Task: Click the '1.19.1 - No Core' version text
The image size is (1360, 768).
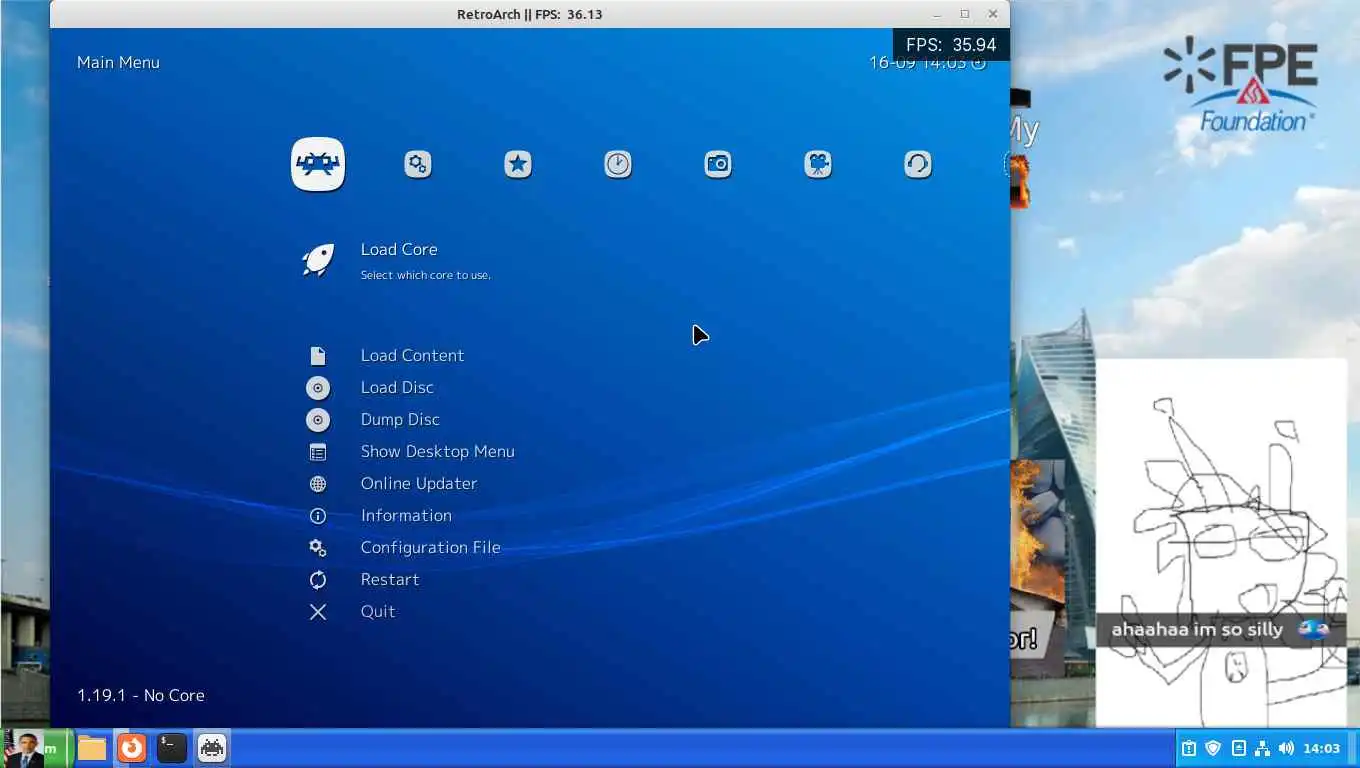Action: click(141, 695)
